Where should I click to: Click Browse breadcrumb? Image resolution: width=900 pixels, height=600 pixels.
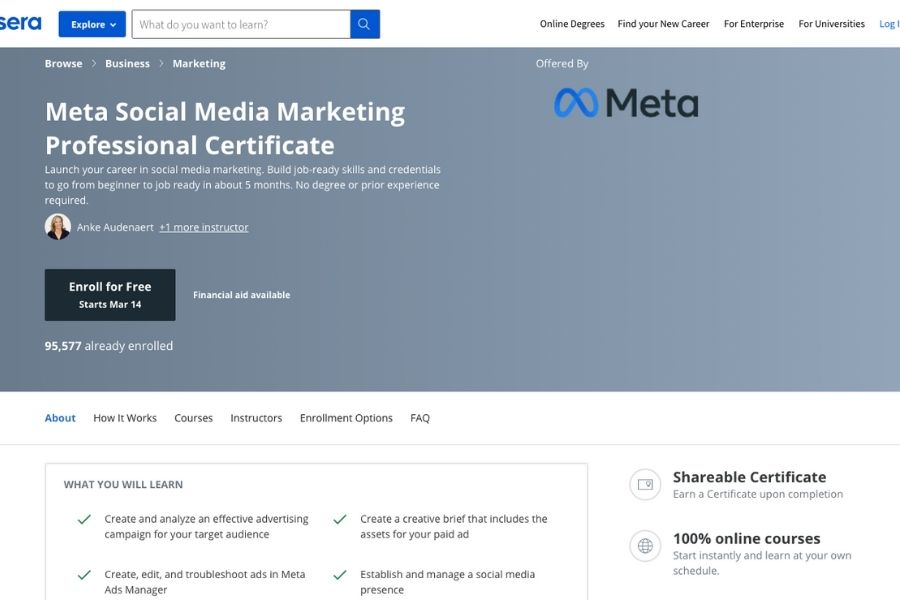[64, 64]
